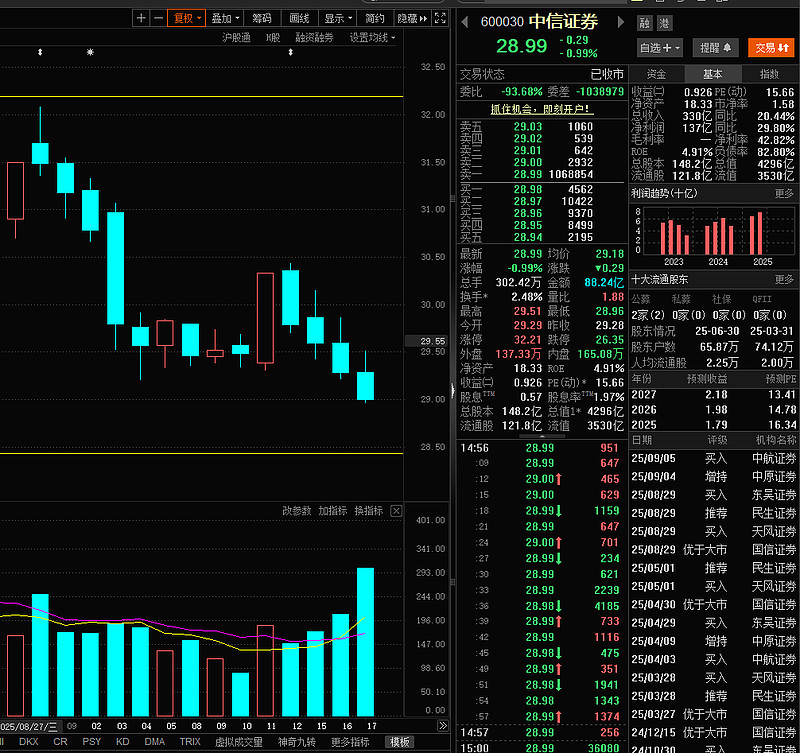The image size is (800, 753).
Task: Switch to the 指数 tab
Action: pos(769,74)
